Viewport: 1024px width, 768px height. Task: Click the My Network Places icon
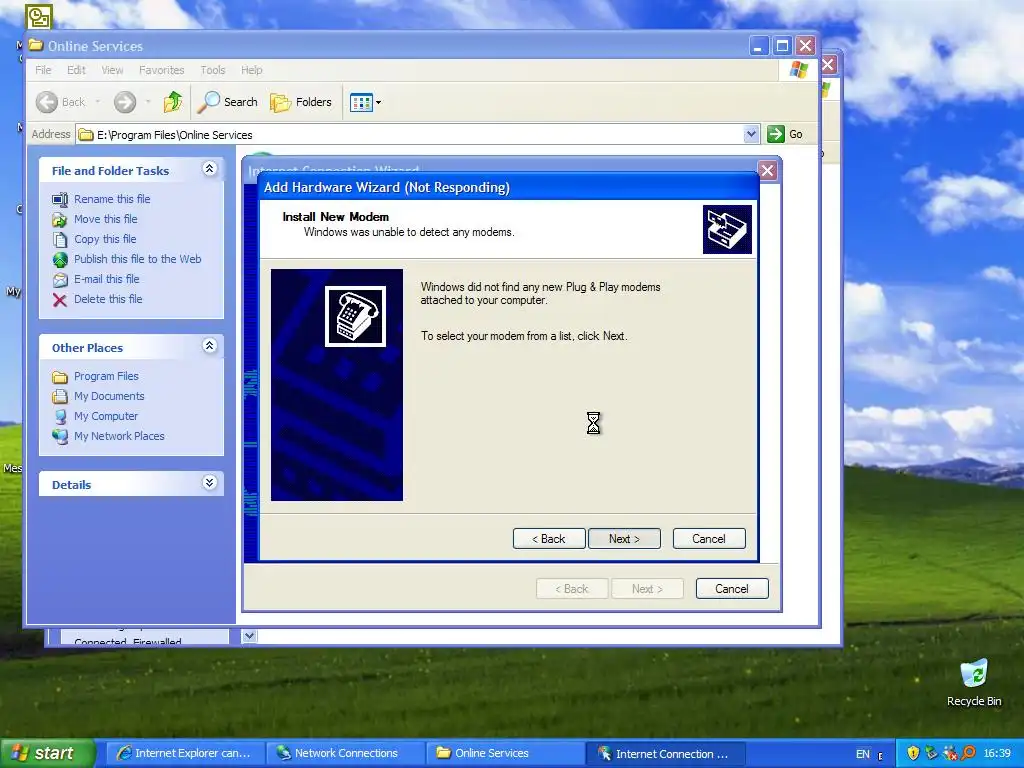click(60, 436)
